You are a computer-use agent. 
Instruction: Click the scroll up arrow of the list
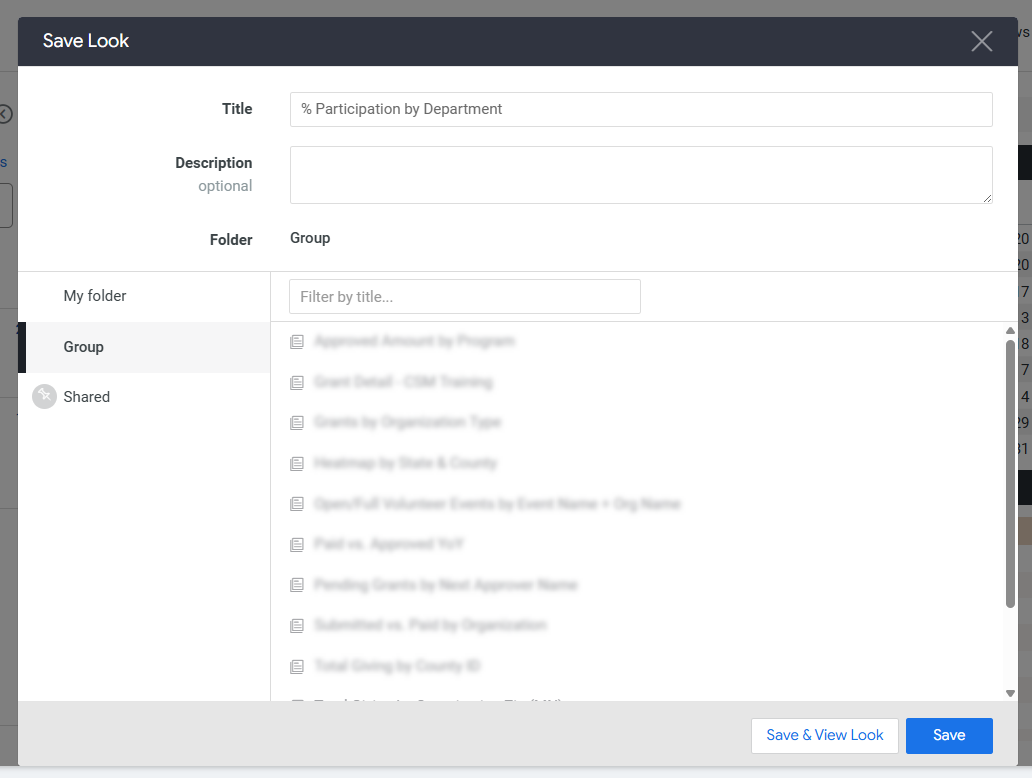1010,330
